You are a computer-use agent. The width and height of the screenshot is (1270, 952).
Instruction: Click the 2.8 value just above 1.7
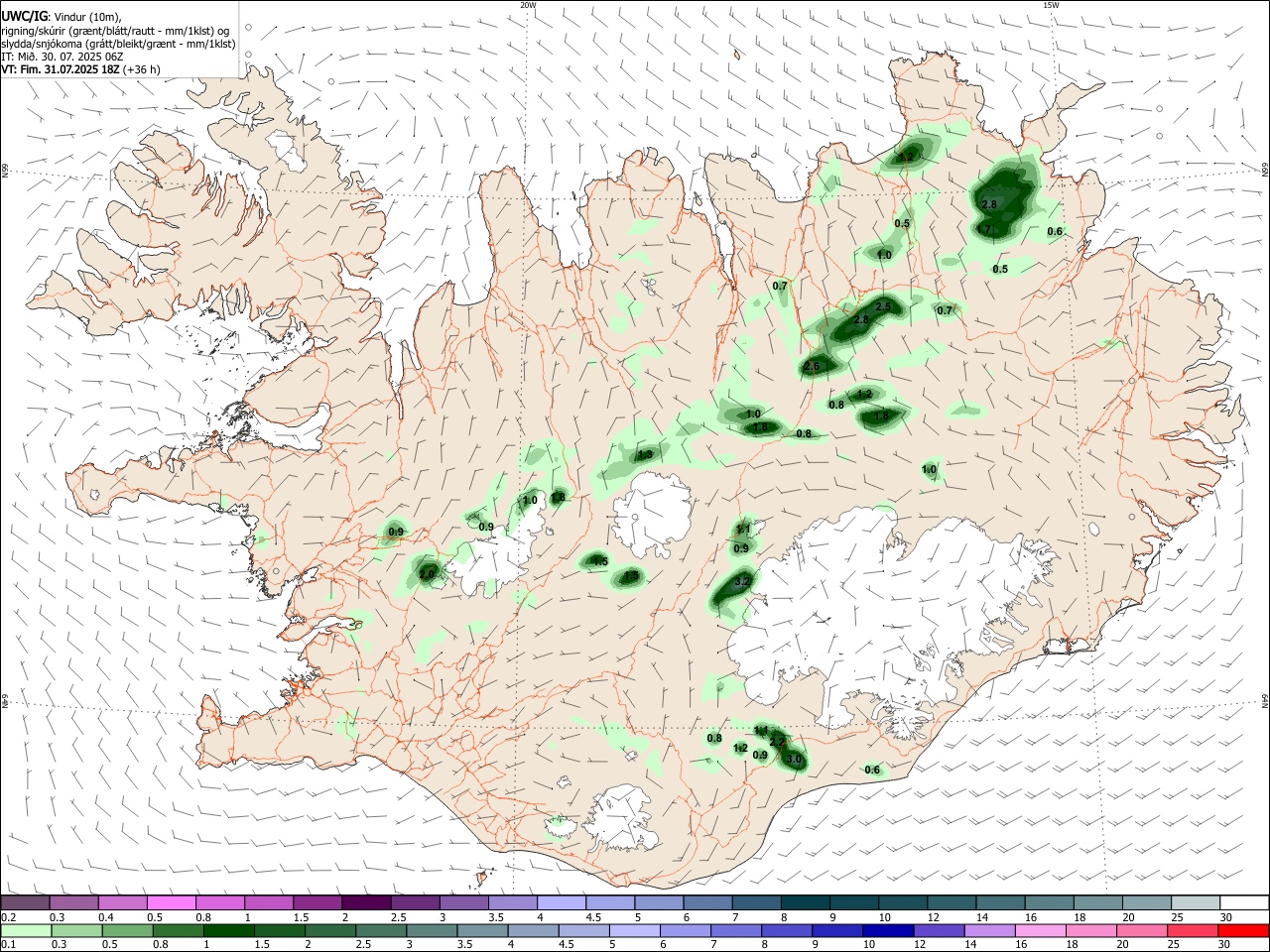click(x=989, y=204)
